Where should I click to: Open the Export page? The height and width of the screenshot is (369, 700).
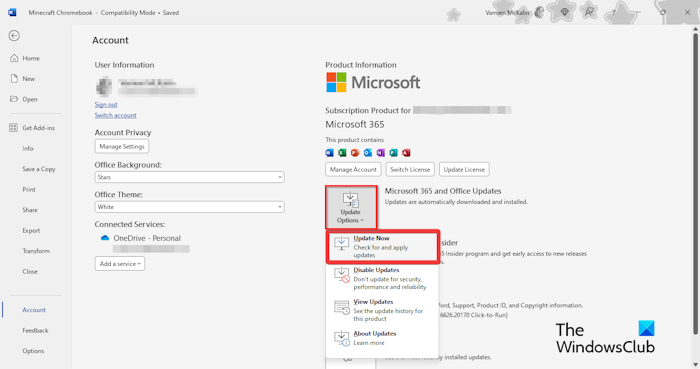point(31,230)
